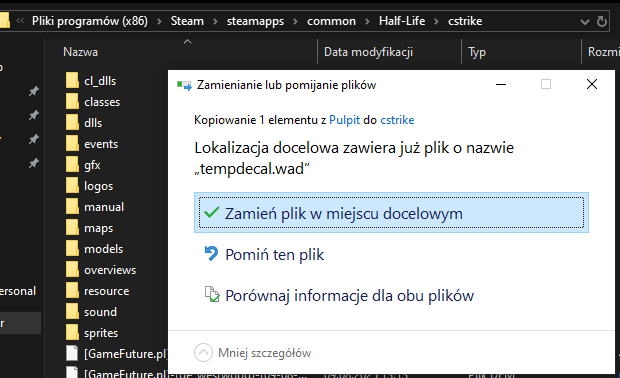Image resolution: width=620 pixels, height=378 pixels.
Task: Click 'Pliki programów (x86)' in address bar
Action: pos(90,21)
